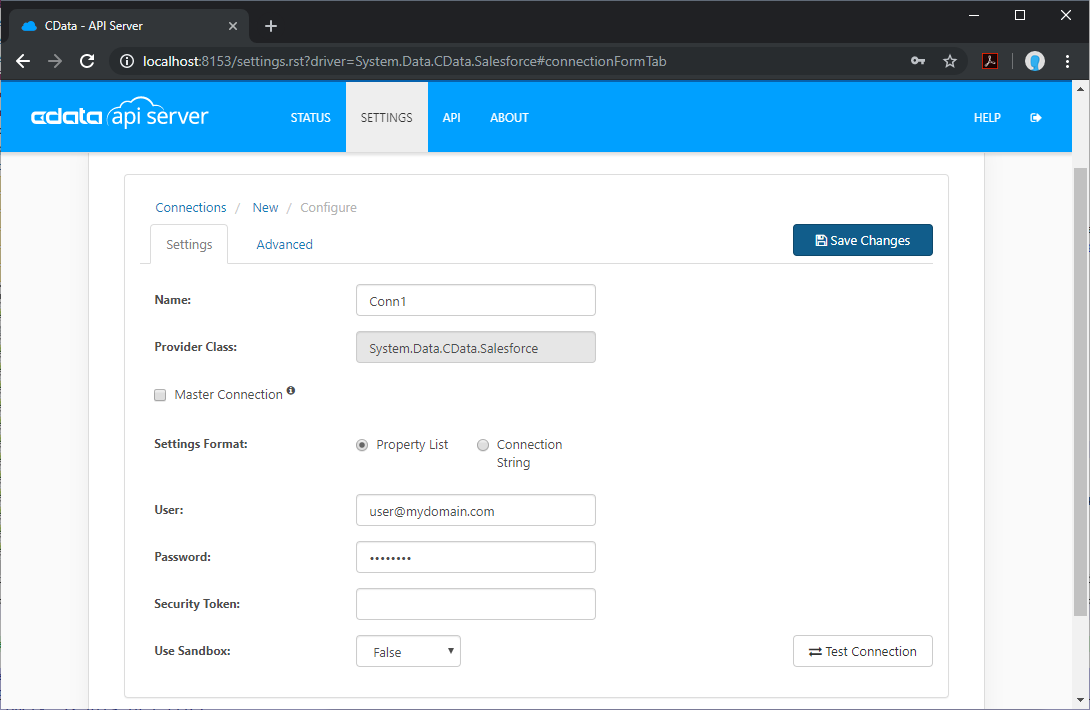Open the API navigation item
Screen dimensions: 1090x710
tap(452, 118)
